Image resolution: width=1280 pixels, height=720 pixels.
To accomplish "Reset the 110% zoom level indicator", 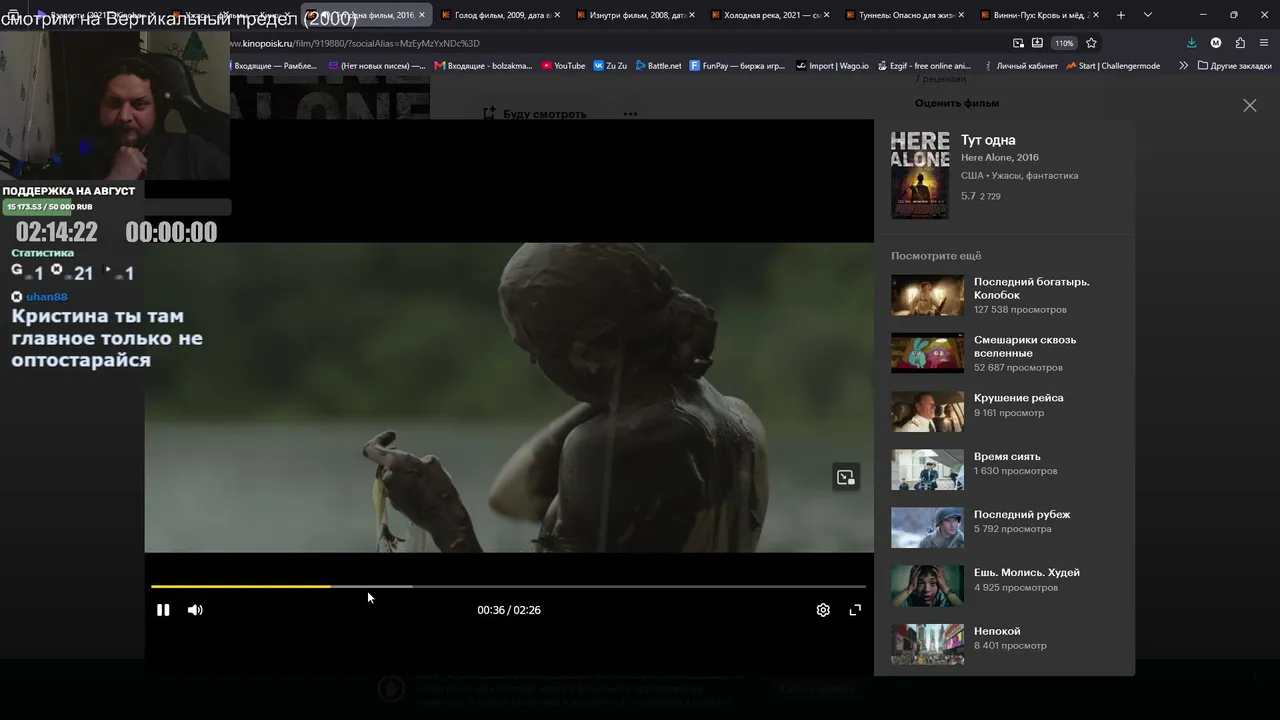I will pos(1064,43).
